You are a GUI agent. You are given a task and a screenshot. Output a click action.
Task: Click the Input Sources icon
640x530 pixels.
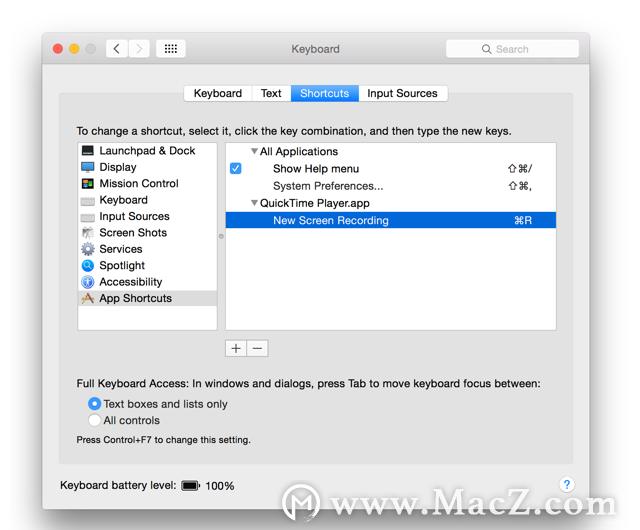tap(87, 217)
